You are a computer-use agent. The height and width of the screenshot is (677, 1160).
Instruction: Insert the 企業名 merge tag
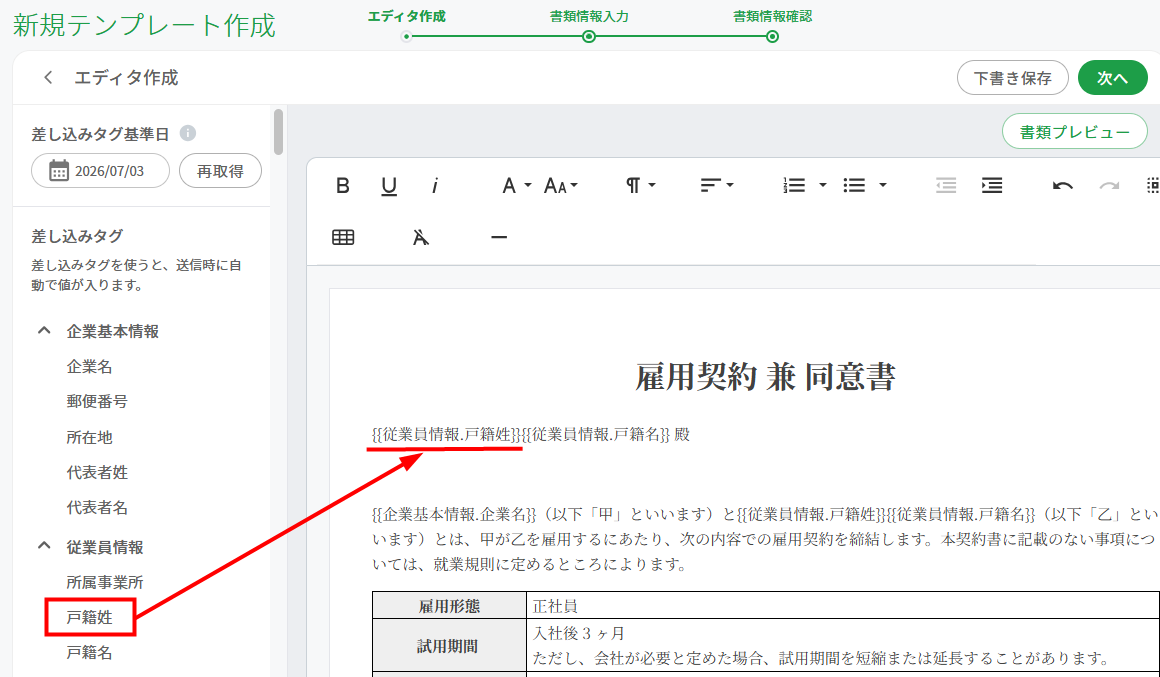(x=90, y=366)
